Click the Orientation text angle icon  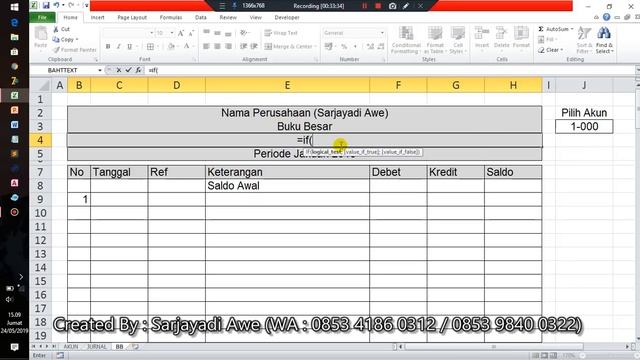tap(244, 33)
